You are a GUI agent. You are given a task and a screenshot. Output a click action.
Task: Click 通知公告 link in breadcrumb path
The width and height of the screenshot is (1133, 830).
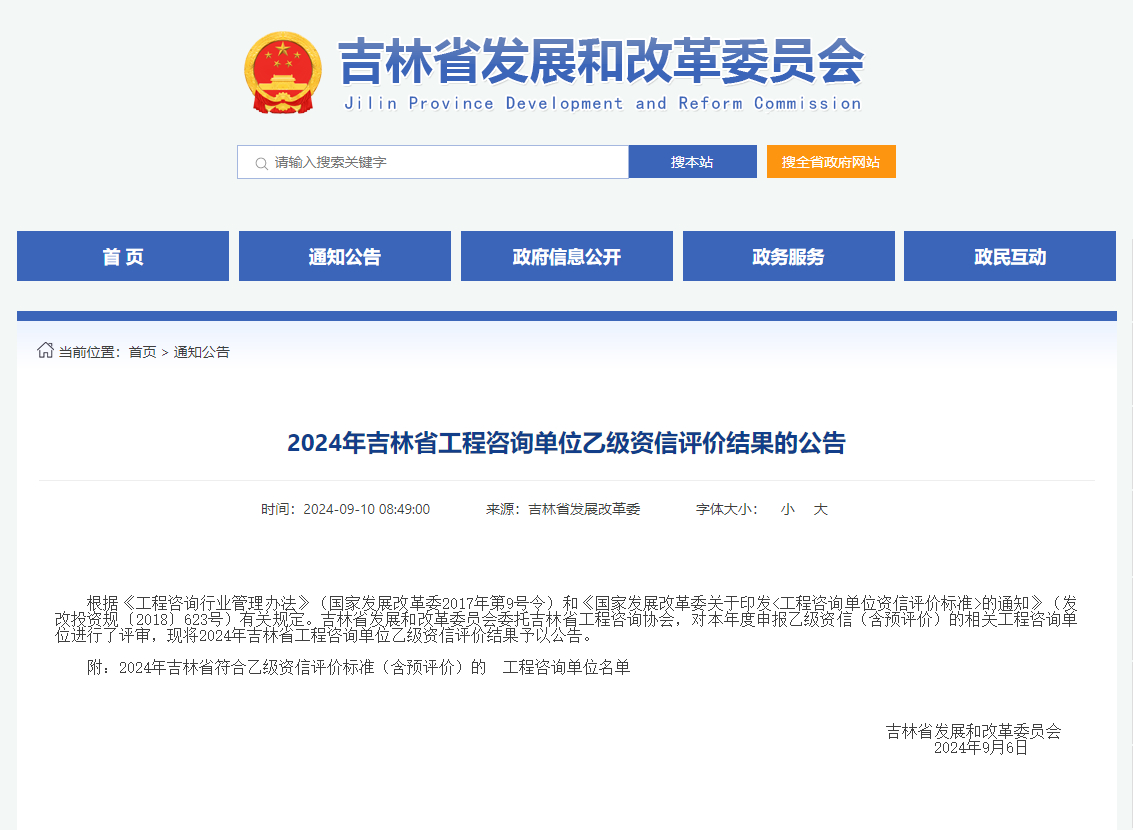click(x=202, y=352)
